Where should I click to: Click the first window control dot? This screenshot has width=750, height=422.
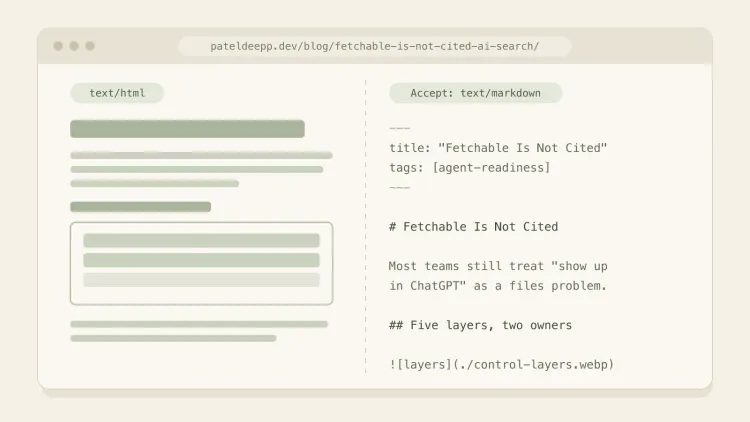click(x=58, y=46)
